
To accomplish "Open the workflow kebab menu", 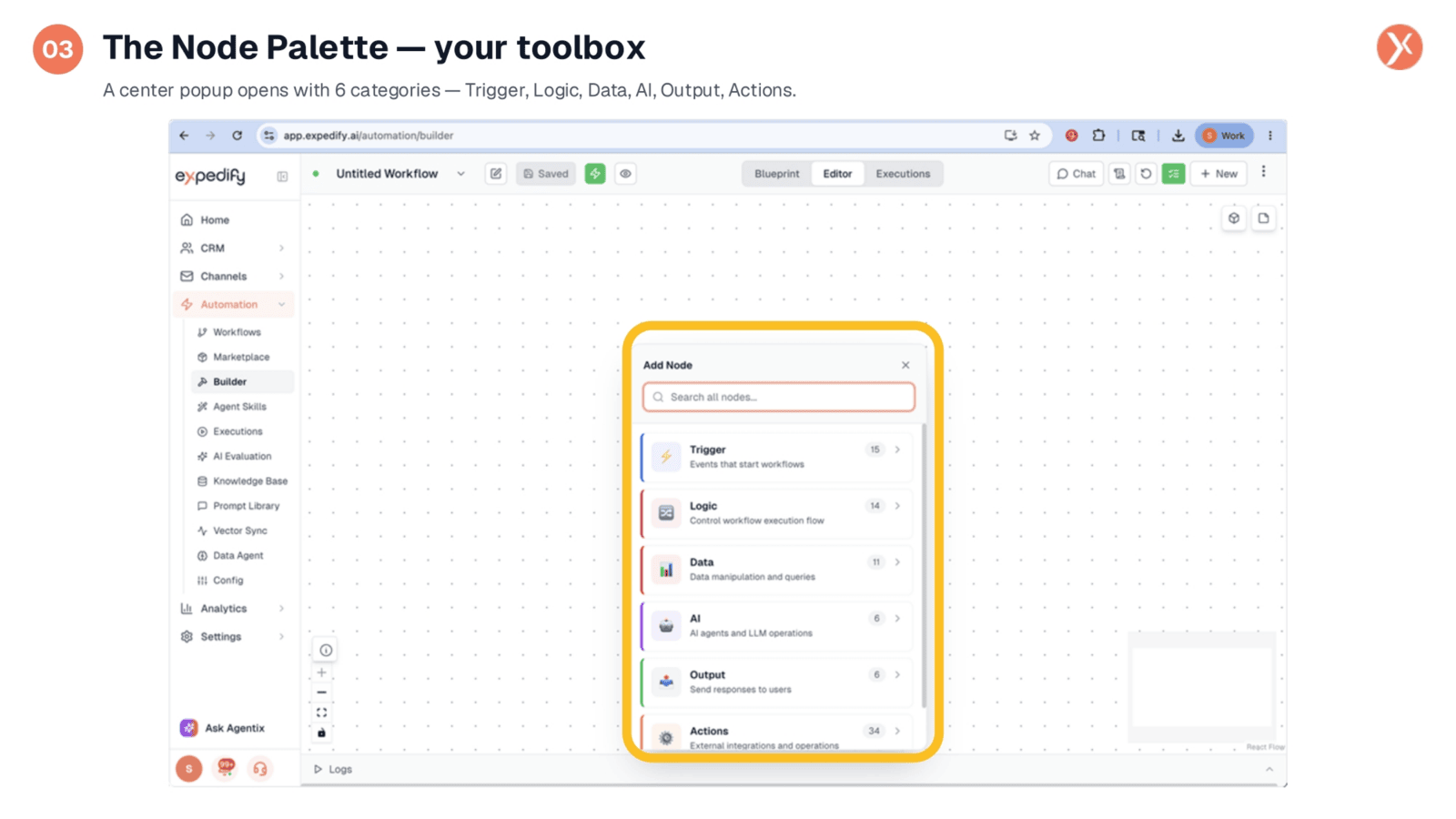I will pos(1263,172).
